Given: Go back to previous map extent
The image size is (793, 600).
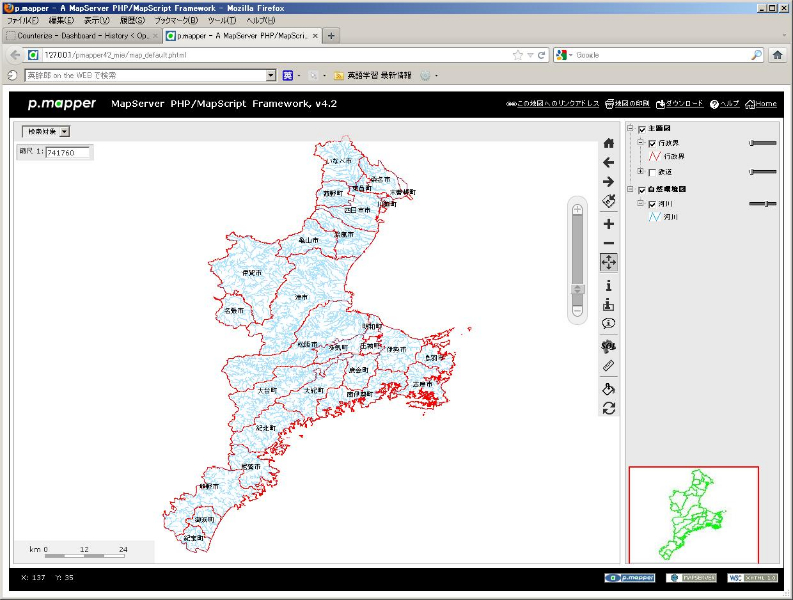Looking at the screenshot, I should pos(608,162).
